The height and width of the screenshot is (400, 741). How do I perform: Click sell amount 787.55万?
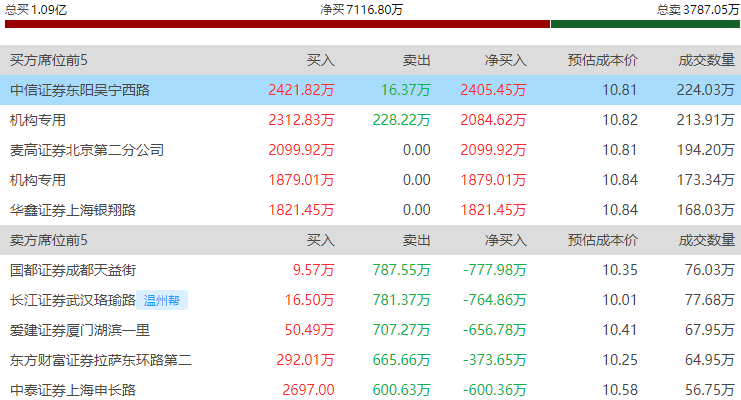401,270
